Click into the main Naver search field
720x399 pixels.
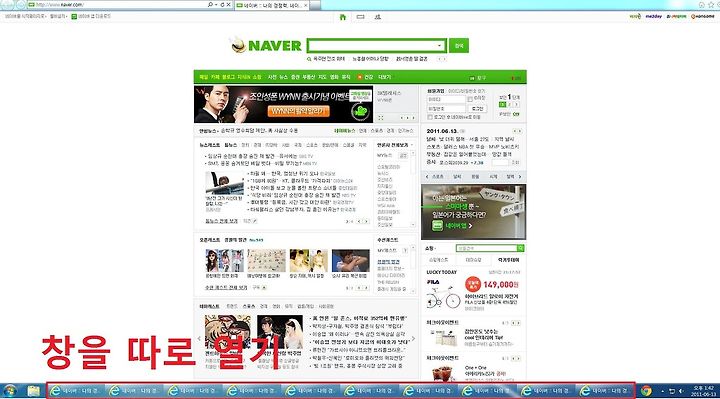[372, 45]
